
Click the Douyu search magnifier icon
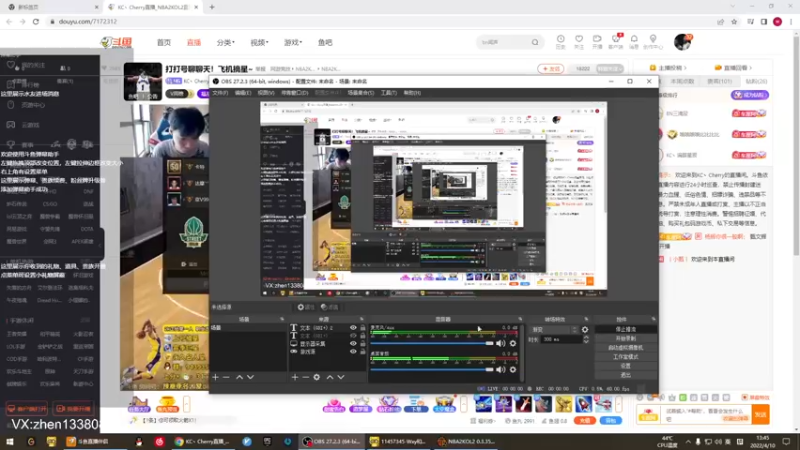click(x=535, y=42)
